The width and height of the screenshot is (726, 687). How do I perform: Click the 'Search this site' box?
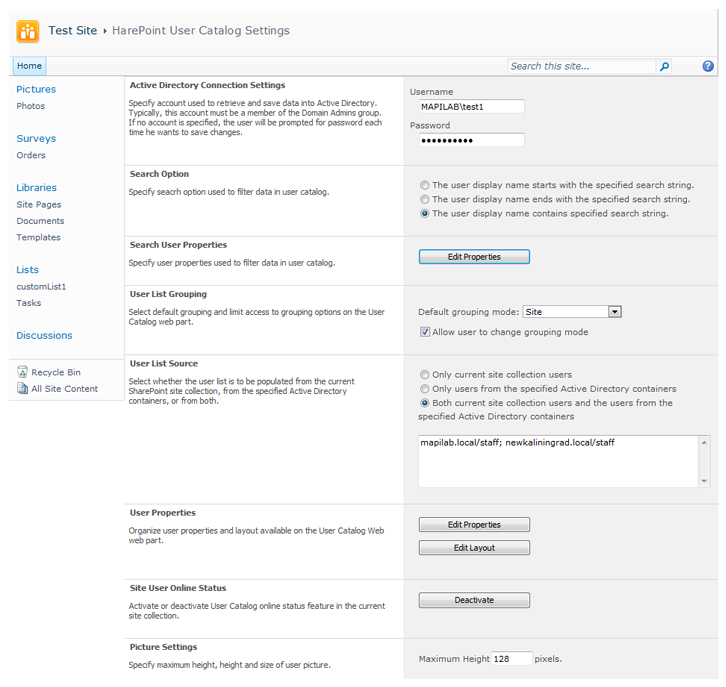point(580,67)
